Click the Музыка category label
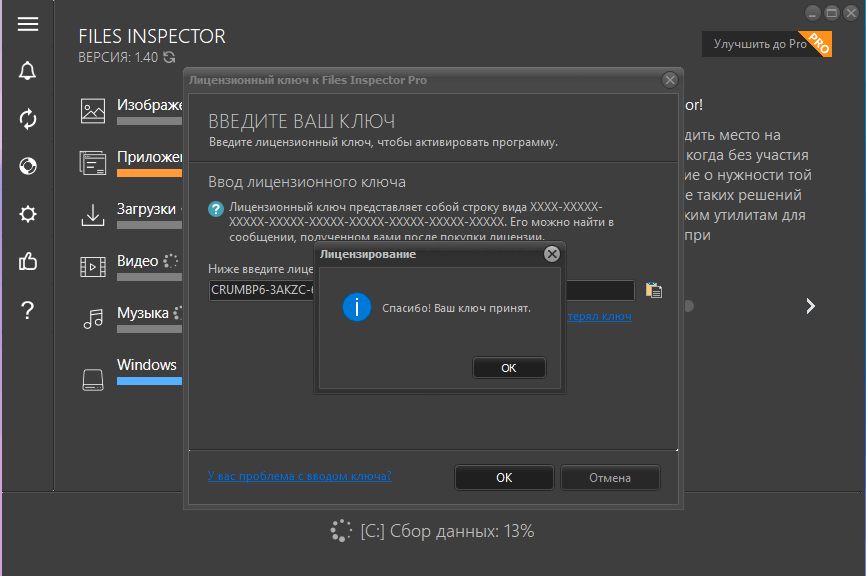The height and width of the screenshot is (576, 866). tap(142, 313)
